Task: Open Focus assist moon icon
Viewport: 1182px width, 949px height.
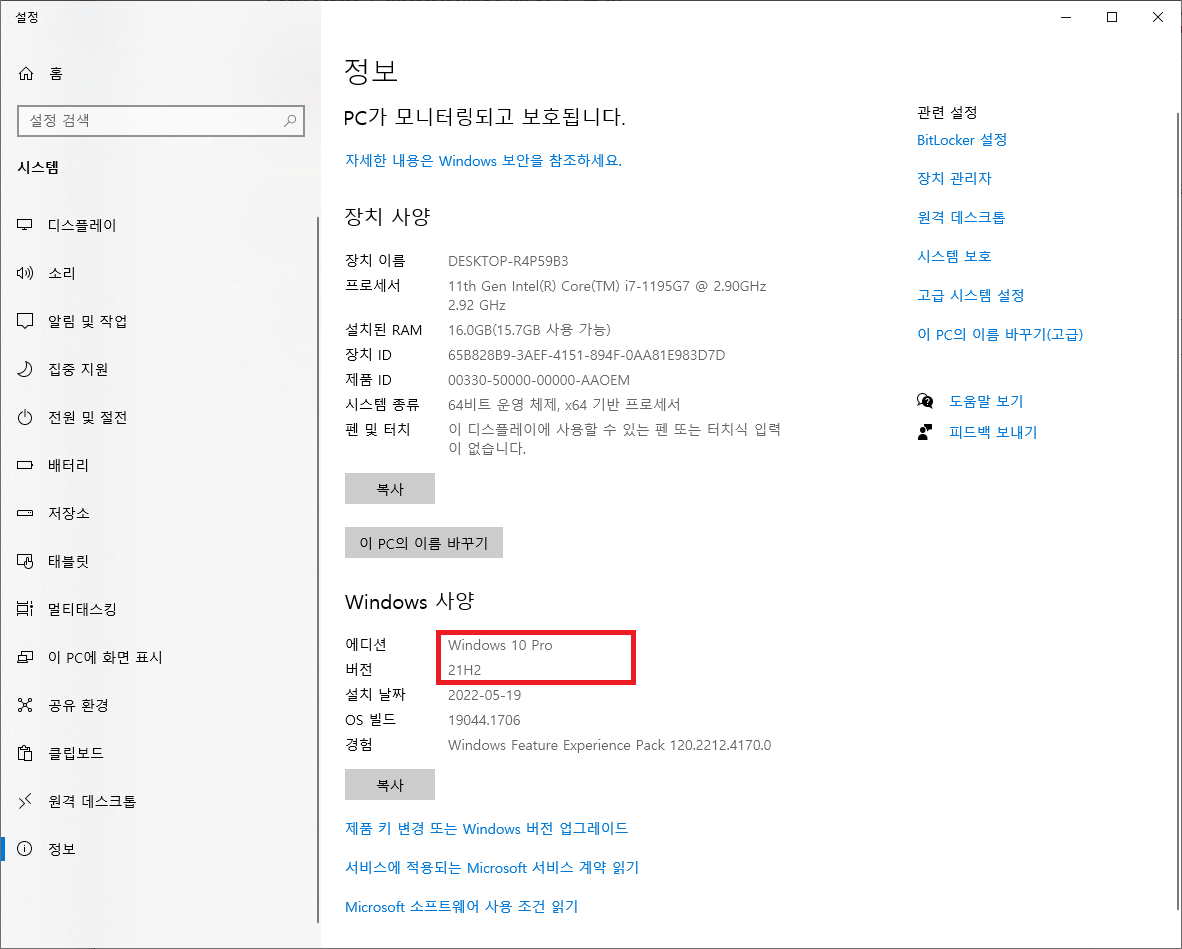Action: 26,369
